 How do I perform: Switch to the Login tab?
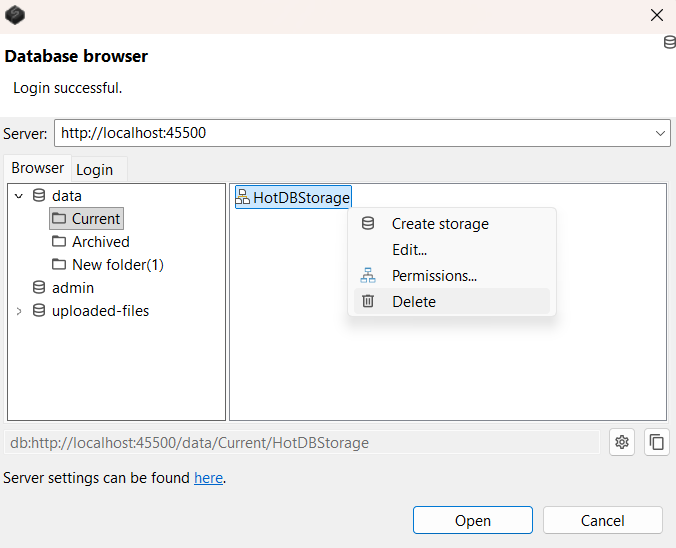pyautogui.click(x=95, y=170)
